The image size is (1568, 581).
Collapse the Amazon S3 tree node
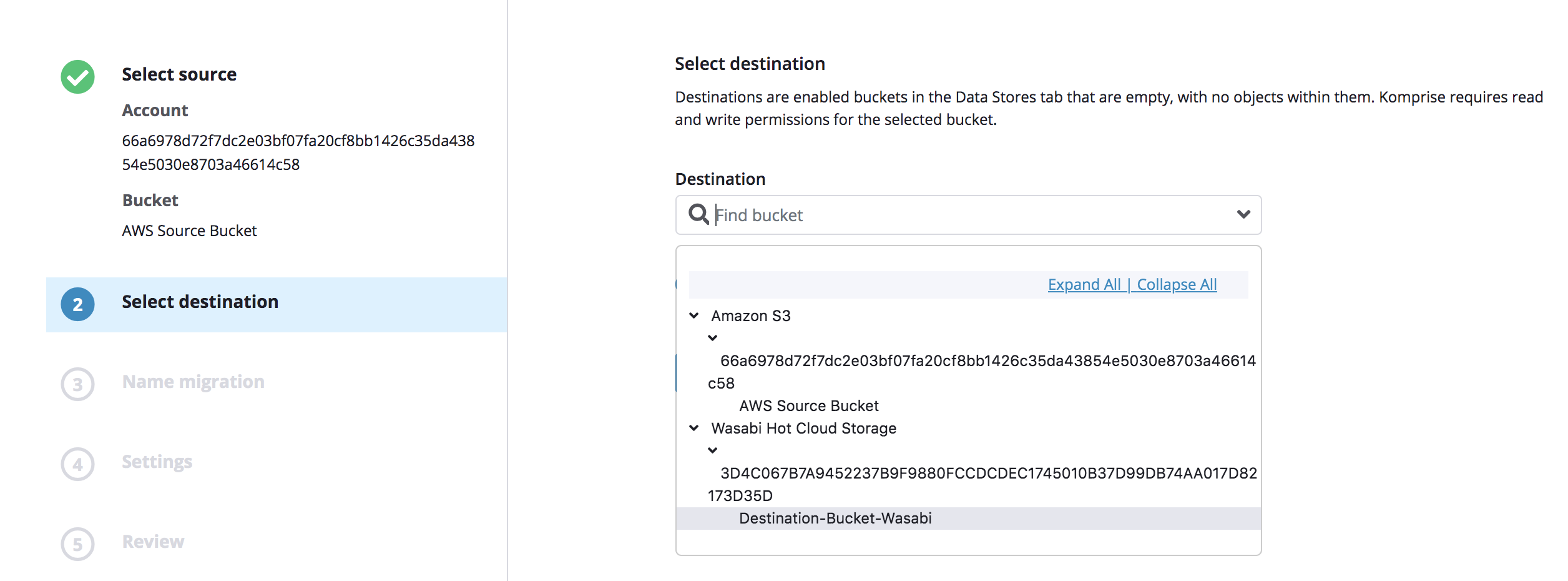click(x=694, y=315)
